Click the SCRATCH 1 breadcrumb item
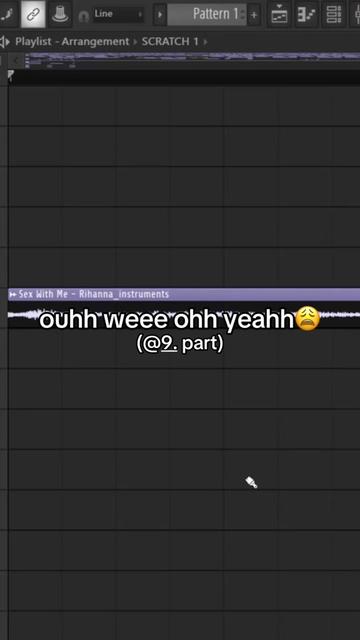 pyautogui.click(x=170, y=42)
